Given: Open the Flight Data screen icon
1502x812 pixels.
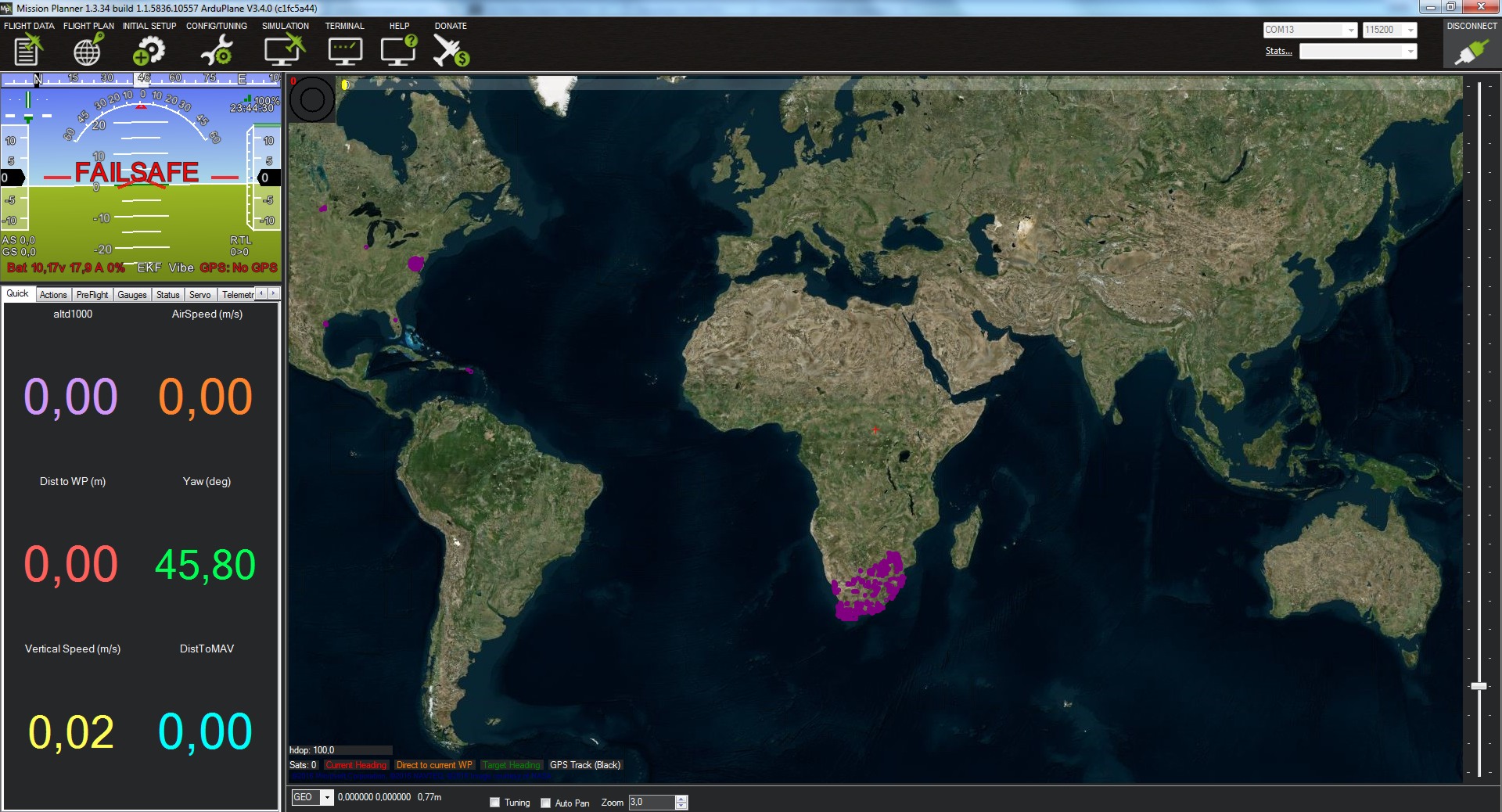Looking at the screenshot, I should 28,50.
